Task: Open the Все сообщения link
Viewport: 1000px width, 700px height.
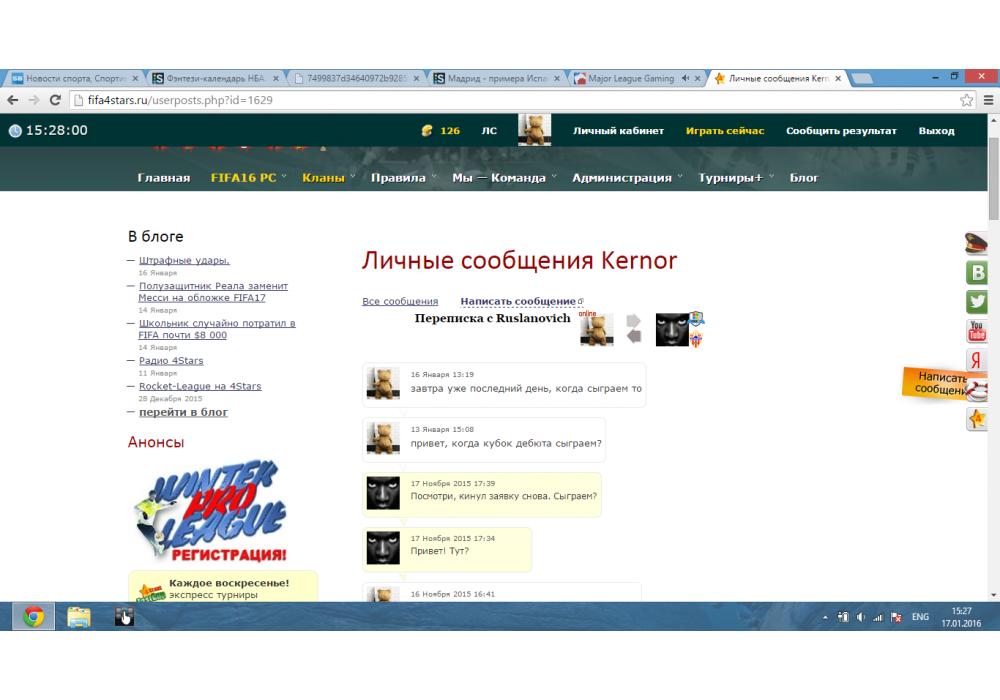Action: click(400, 301)
